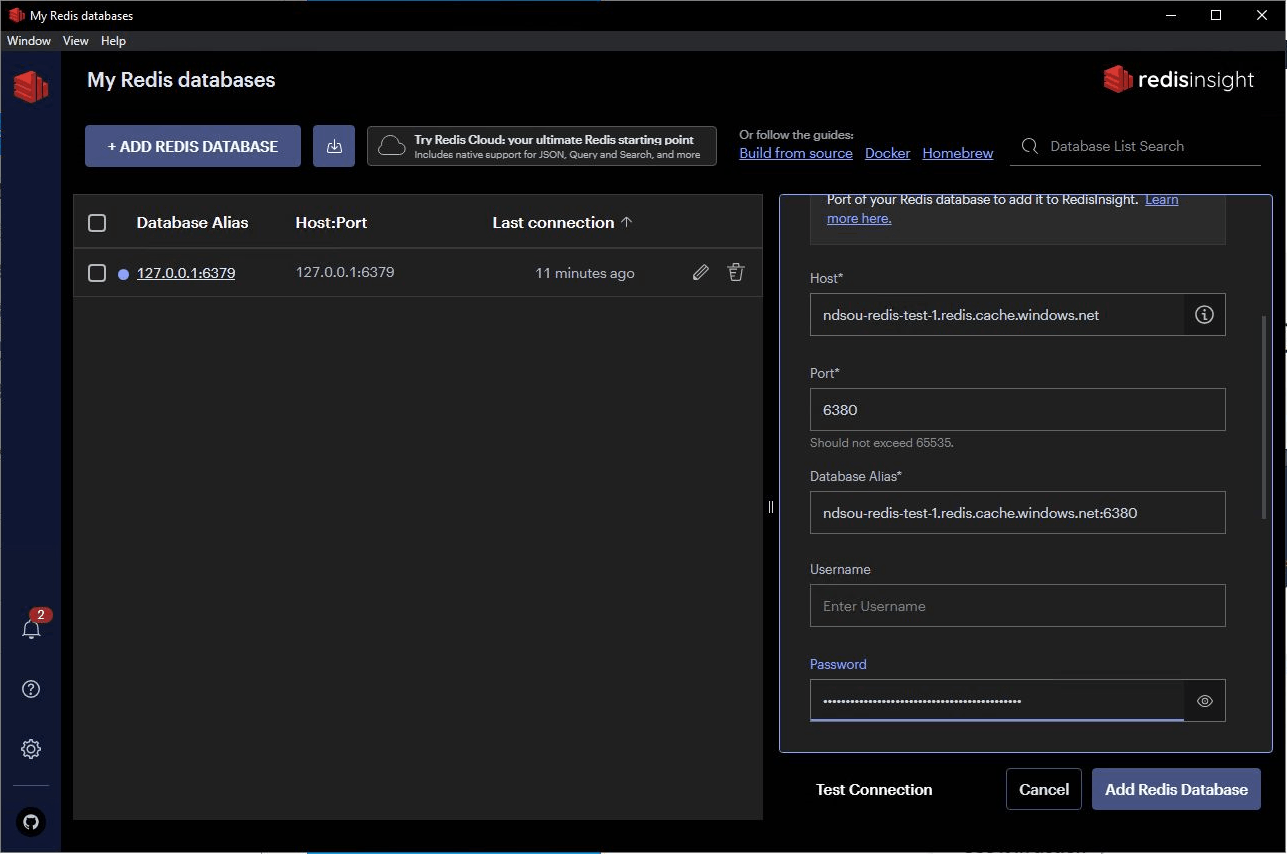Click the Host:Port value 127.0.0.1:6379 cell
This screenshot has height=854, width=1287.
coord(345,272)
